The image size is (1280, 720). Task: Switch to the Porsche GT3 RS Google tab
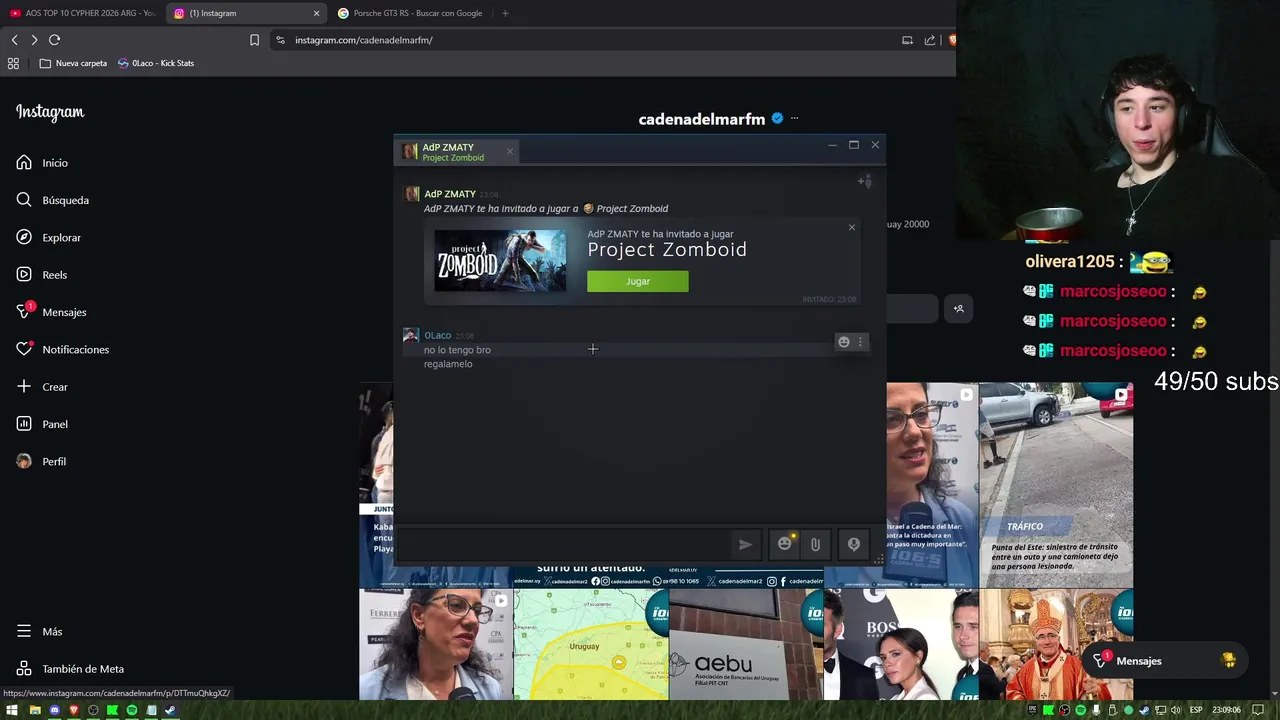(x=410, y=13)
